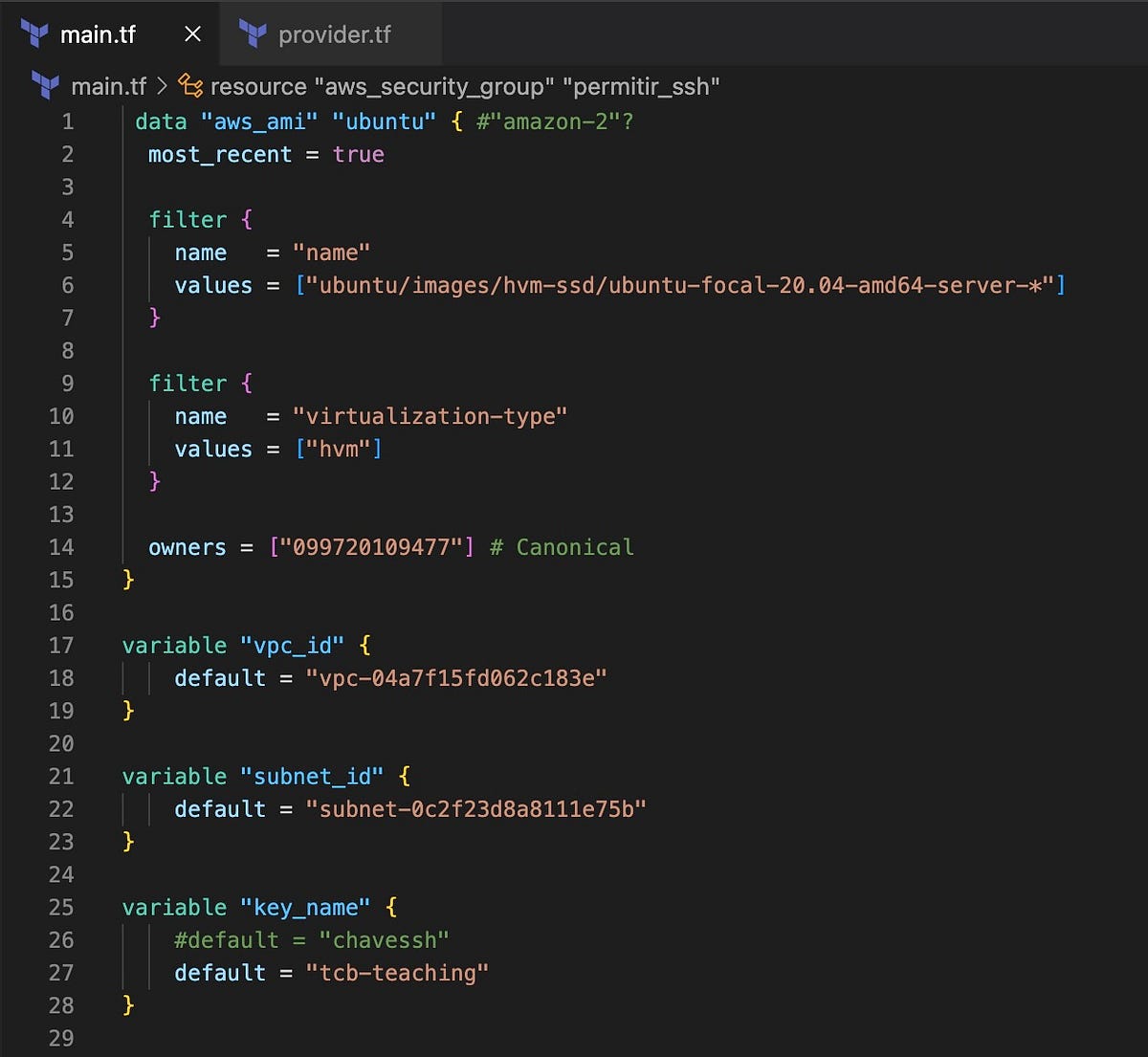Click line number 17 in the gutter
This screenshot has width=1148, height=1057.
pyautogui.click(x=61, y=646)
